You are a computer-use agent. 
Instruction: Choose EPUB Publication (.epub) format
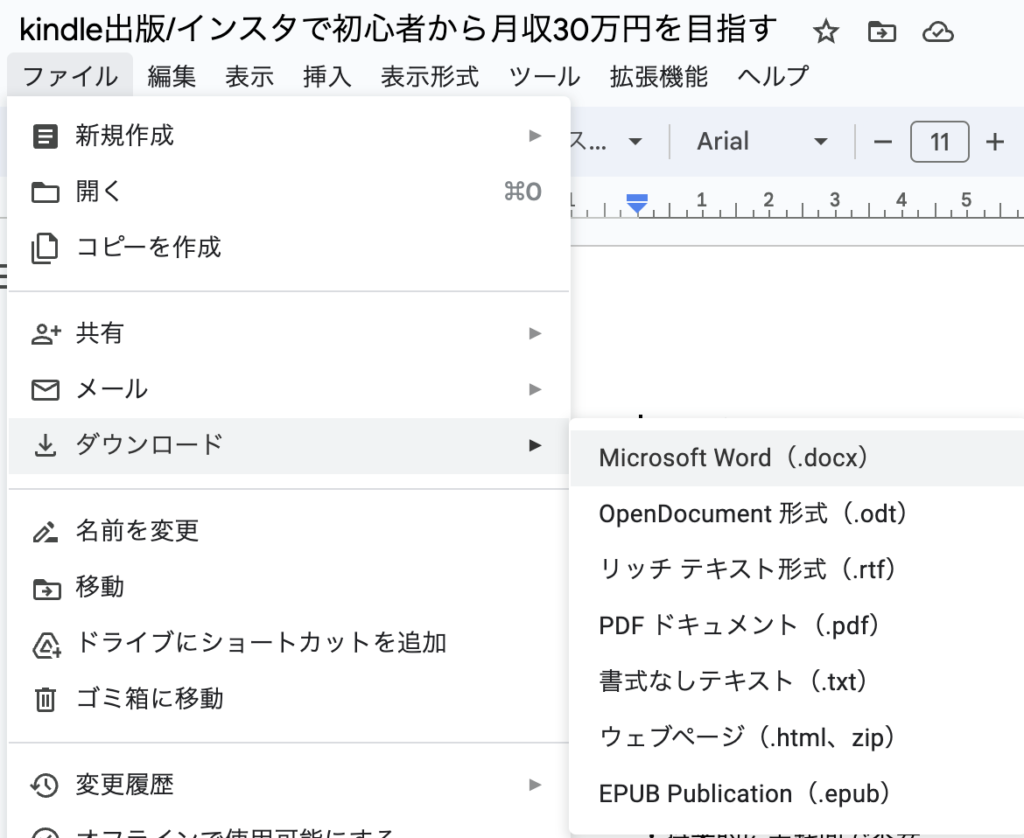tap(745, 794)
